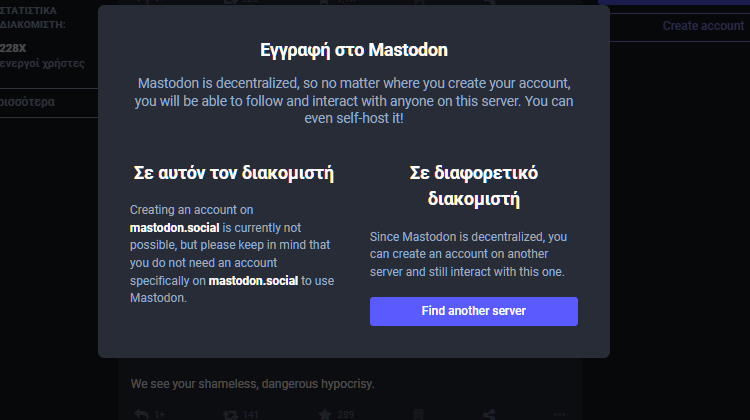The width and height of the screenshot is (750, 420).
Task: Click the 289 favourites count
Action: (x=345, y=415)
